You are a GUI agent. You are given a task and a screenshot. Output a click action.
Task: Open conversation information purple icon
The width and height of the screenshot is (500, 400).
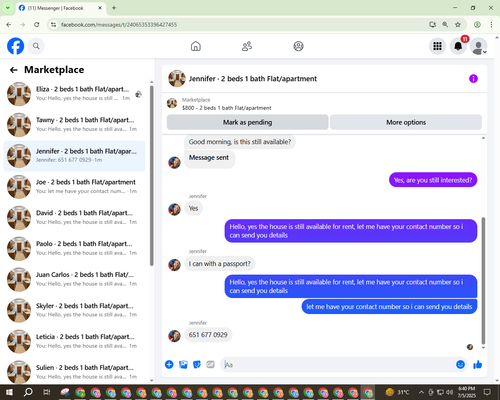473,79
